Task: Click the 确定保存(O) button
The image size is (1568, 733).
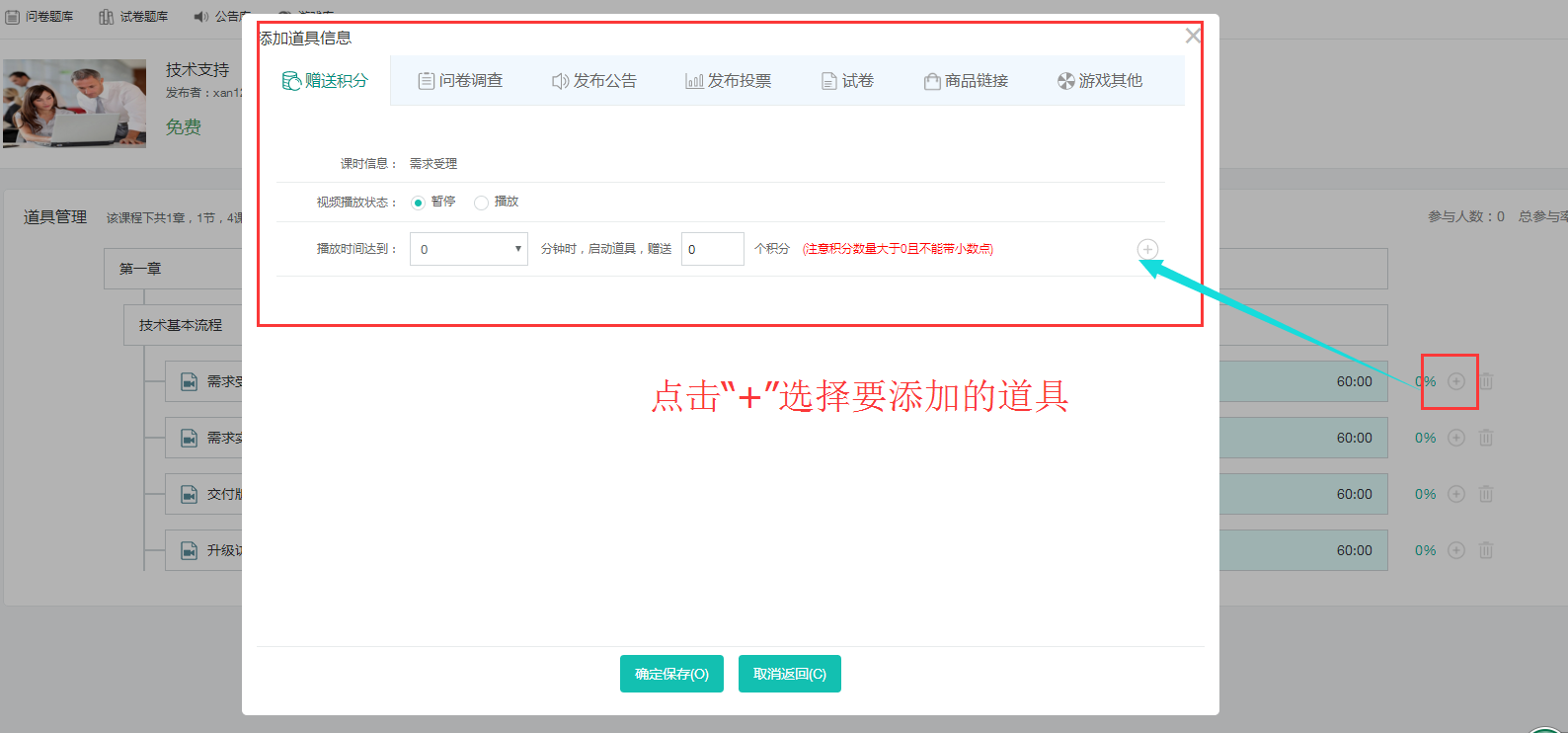Action: coord(671,674)
